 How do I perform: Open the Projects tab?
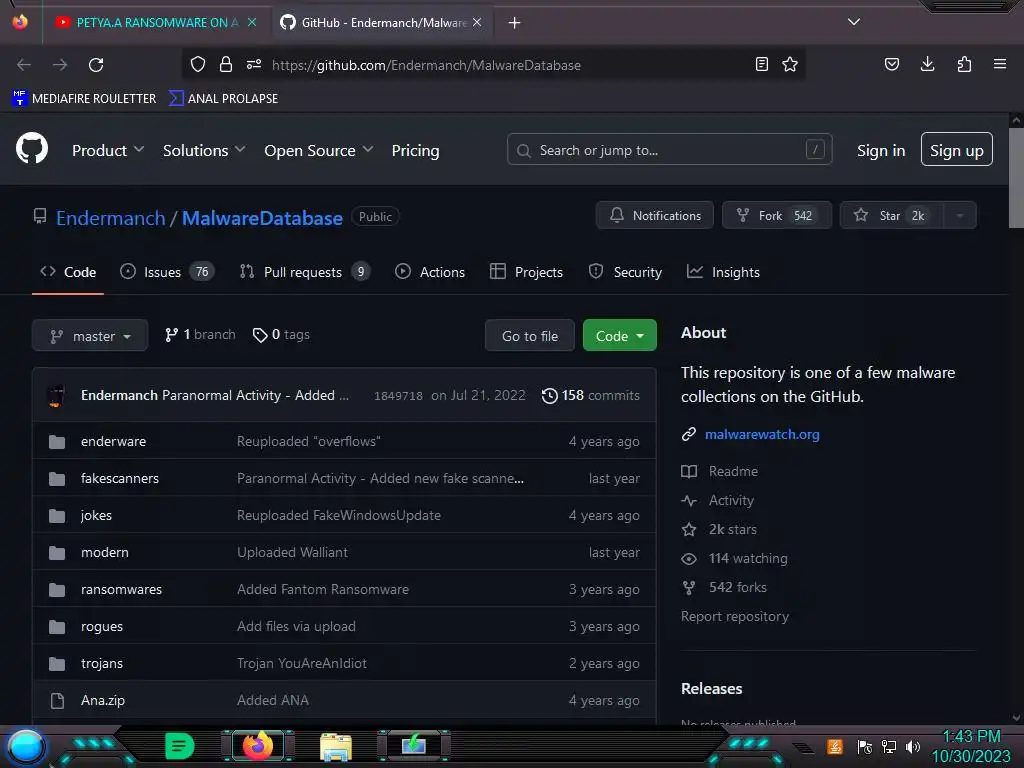point(526,272)
